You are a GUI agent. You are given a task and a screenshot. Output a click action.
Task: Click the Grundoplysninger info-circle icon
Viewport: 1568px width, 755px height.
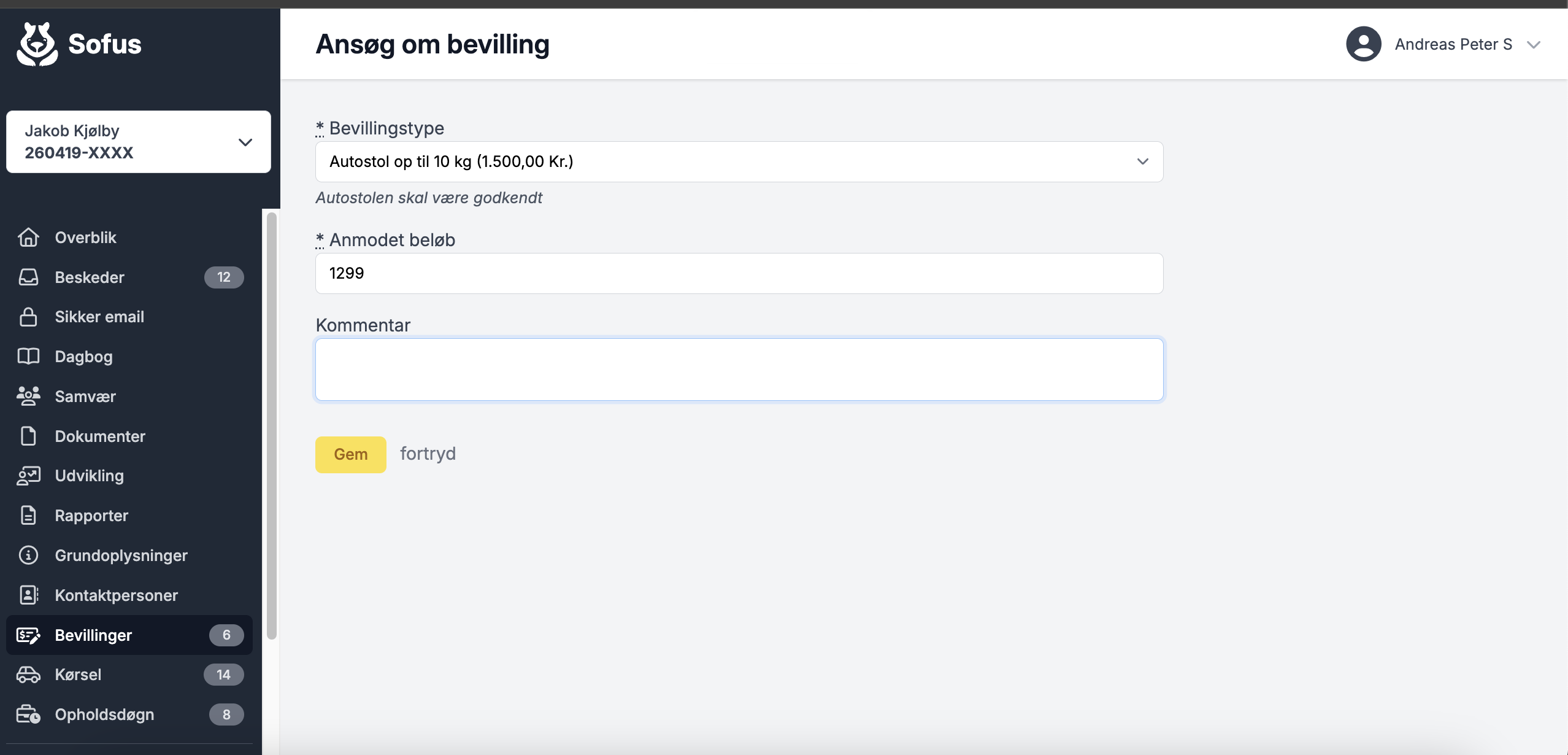(28, 556)
